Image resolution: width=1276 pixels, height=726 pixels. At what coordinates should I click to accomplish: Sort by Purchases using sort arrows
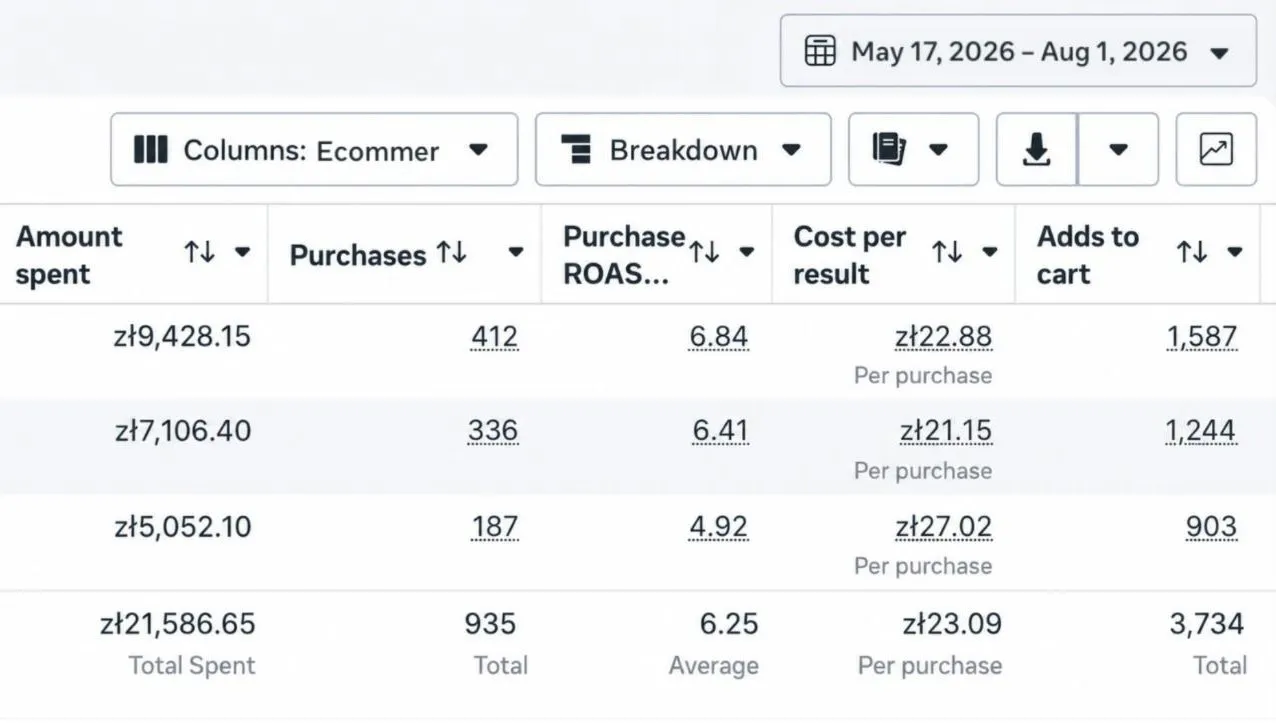452,253
